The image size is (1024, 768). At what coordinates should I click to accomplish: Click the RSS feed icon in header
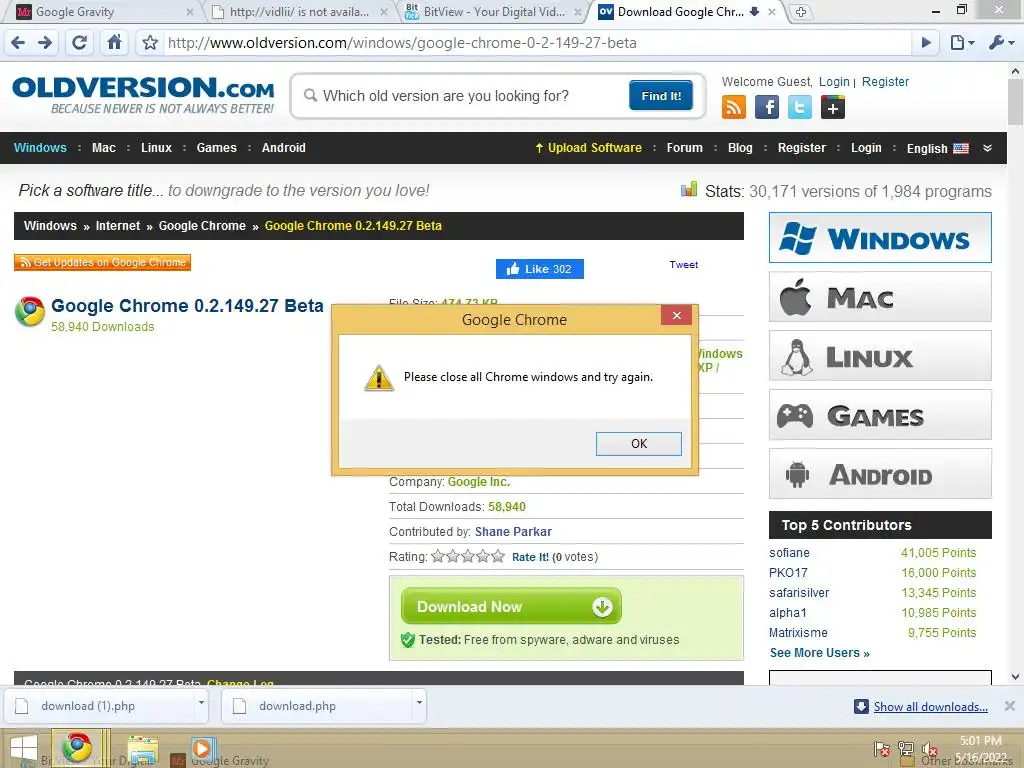pyautogui.click(x=734, y=107)
